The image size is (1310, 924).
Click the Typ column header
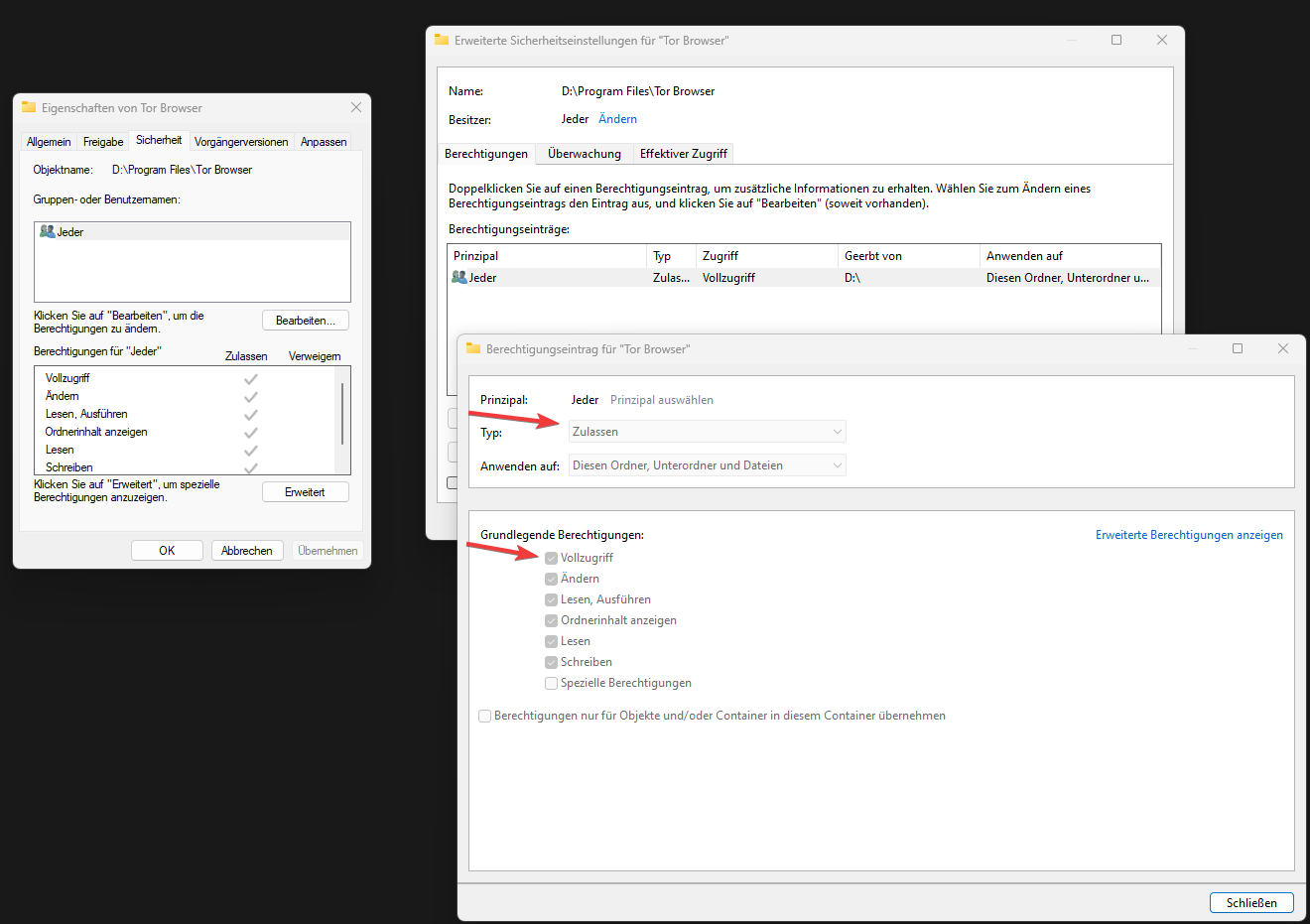[x=672, y=256]
